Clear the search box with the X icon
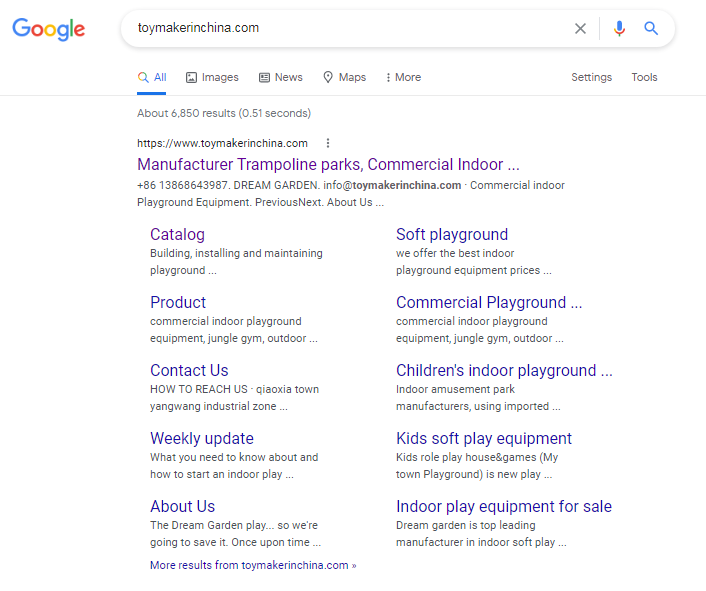 click(x=580, y=28)
